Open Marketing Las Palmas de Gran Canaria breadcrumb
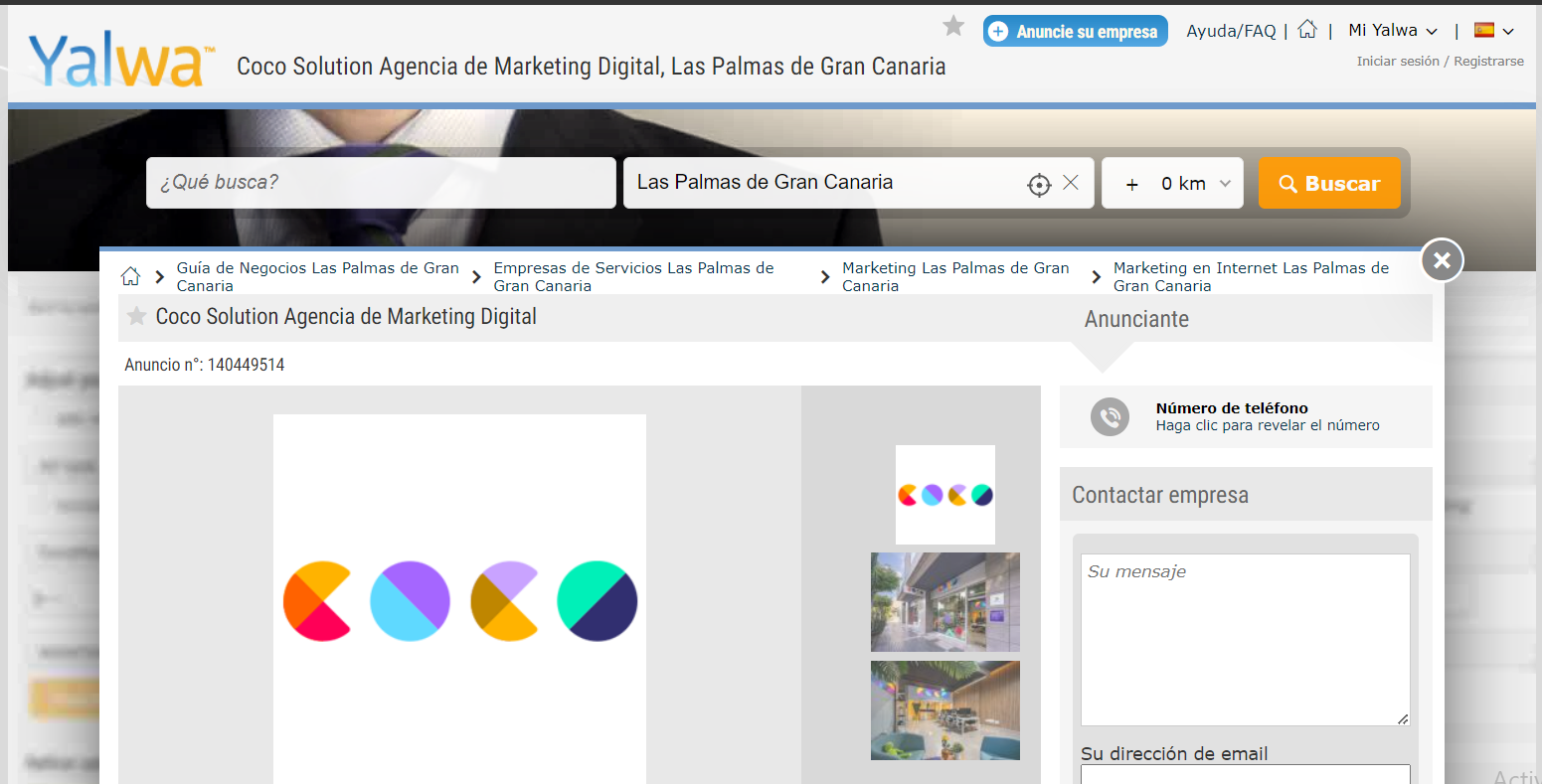 coord(955,276)
